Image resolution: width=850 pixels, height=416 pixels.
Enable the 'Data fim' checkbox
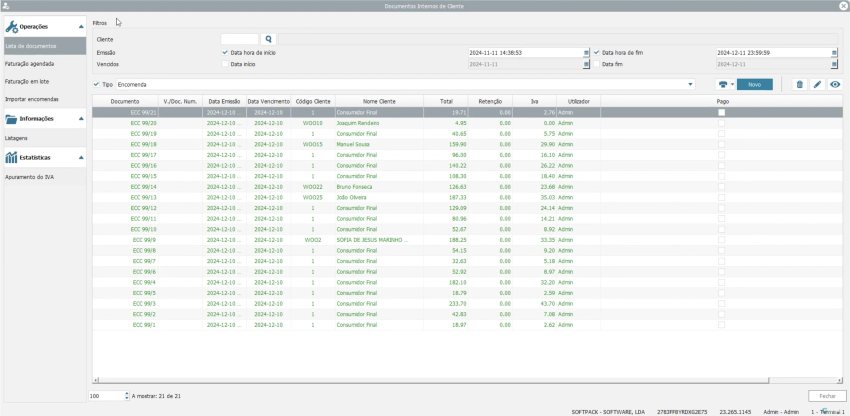(597, 64)
